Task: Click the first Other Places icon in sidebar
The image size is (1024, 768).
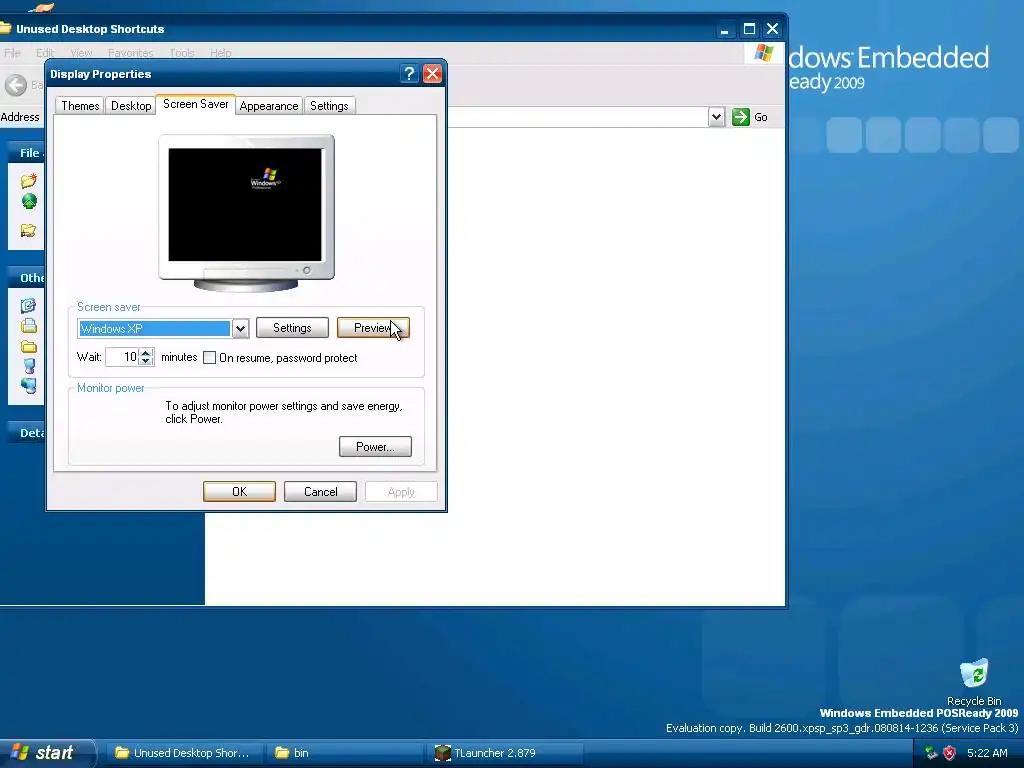Action: tap(28, 305)
